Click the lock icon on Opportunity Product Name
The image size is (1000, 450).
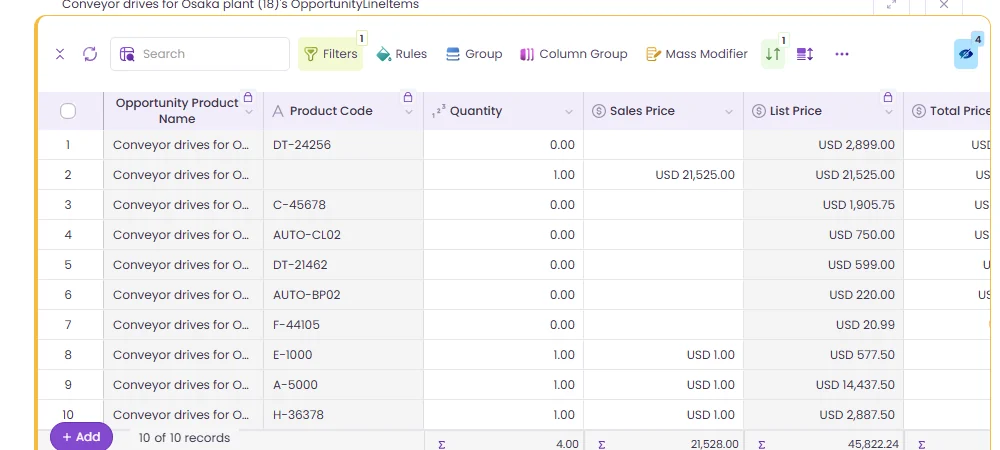(x=248, y=98)
